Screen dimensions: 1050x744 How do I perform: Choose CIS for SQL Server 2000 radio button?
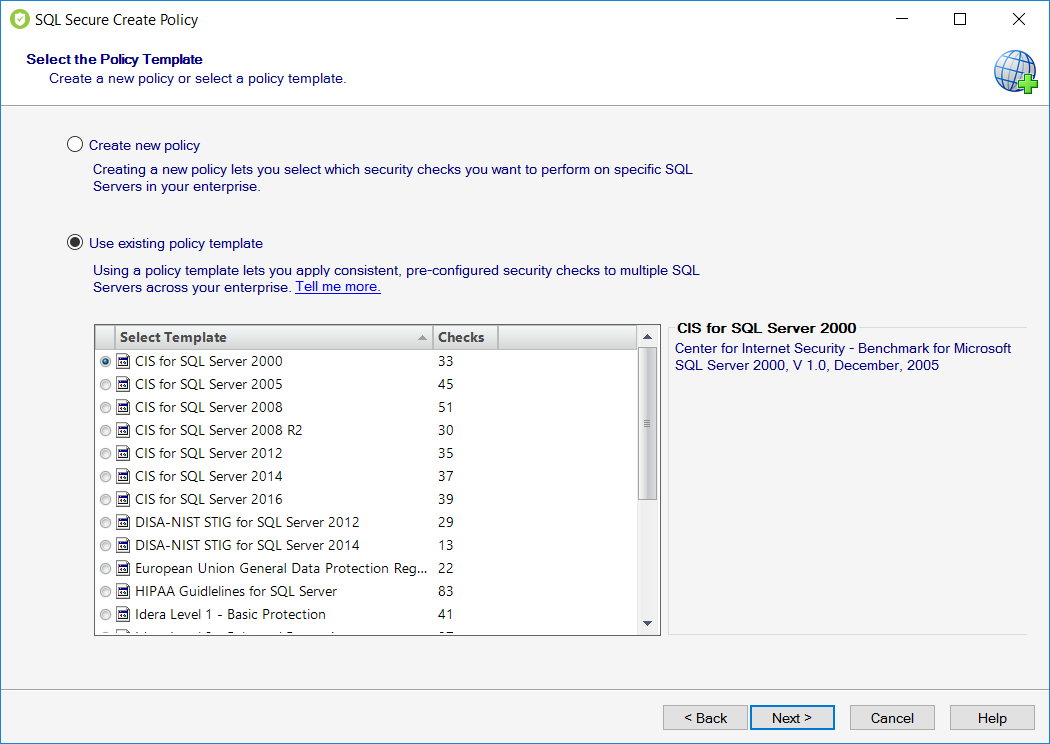[x=105, y=362]
